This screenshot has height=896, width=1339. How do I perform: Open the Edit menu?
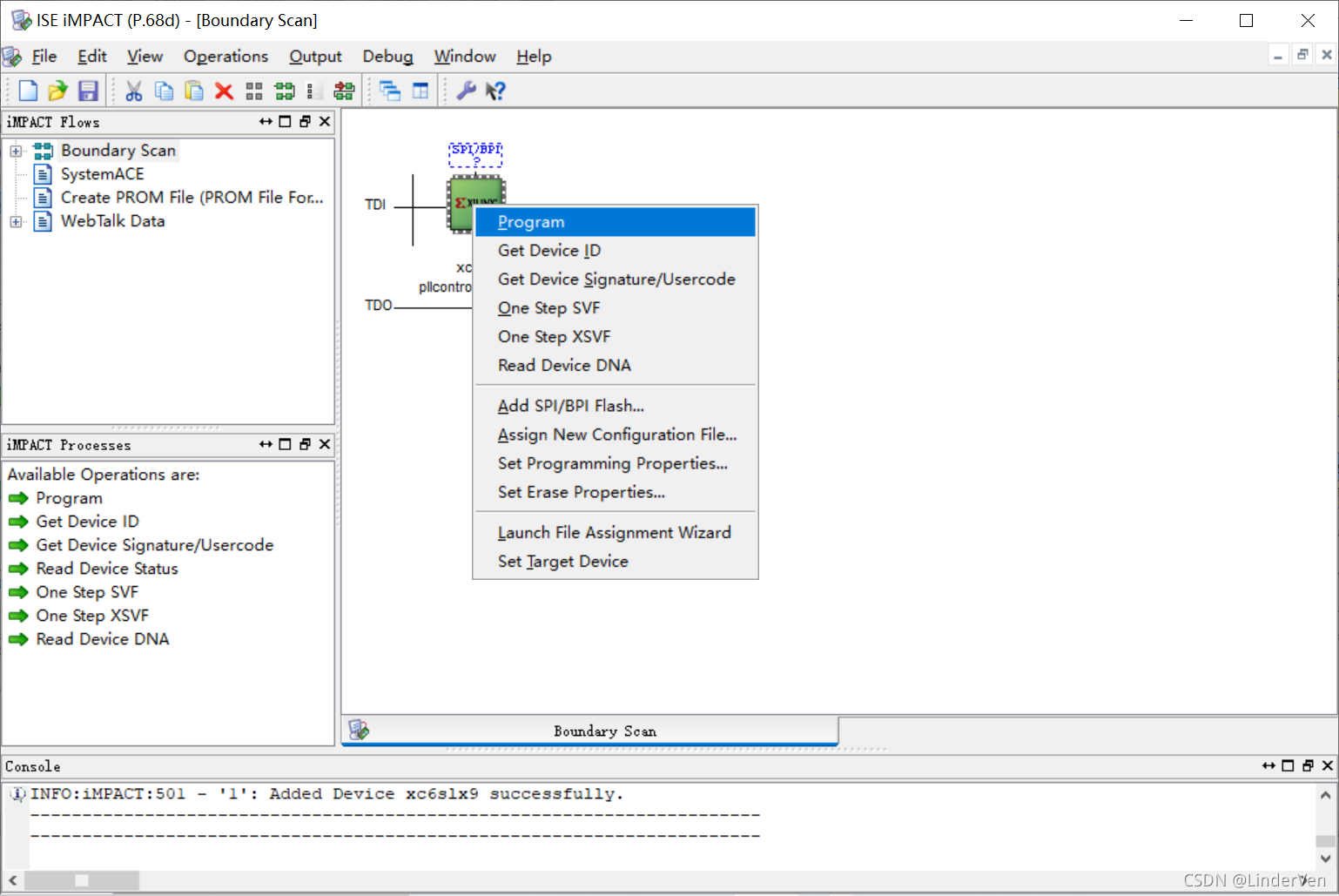click(x=92, y=57)
